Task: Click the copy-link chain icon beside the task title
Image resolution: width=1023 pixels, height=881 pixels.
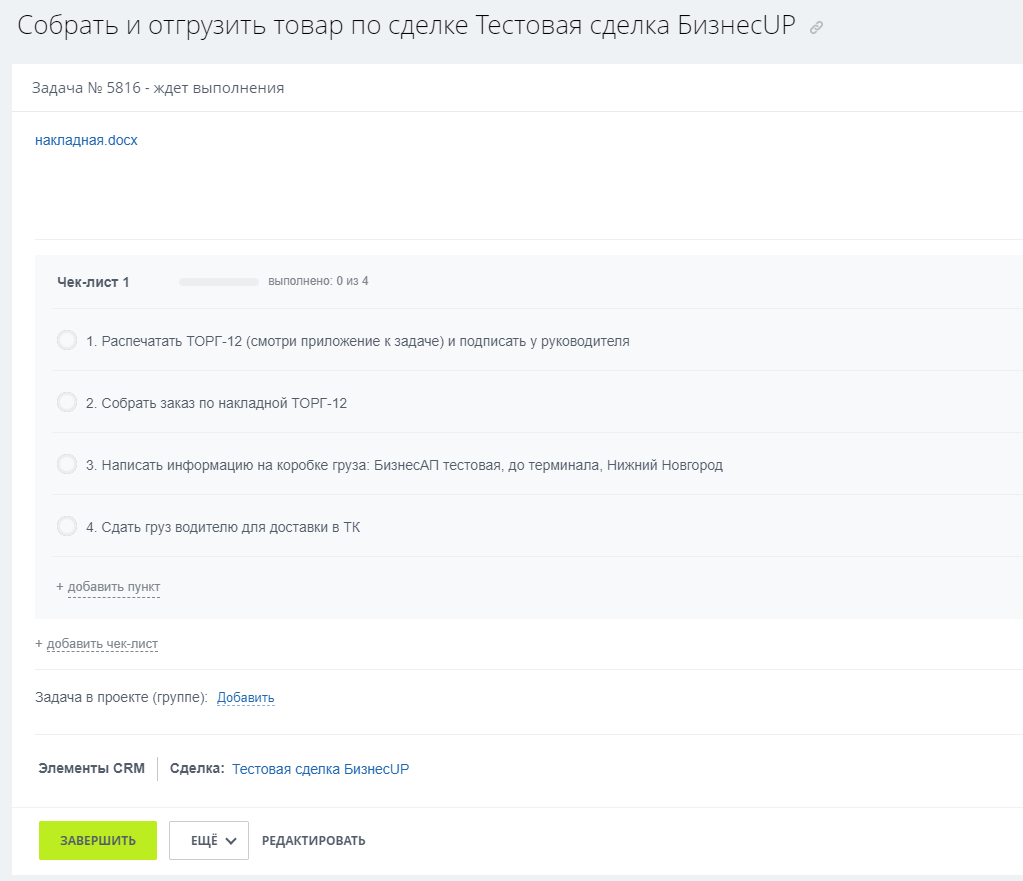Action: click(x=817, y=28)
